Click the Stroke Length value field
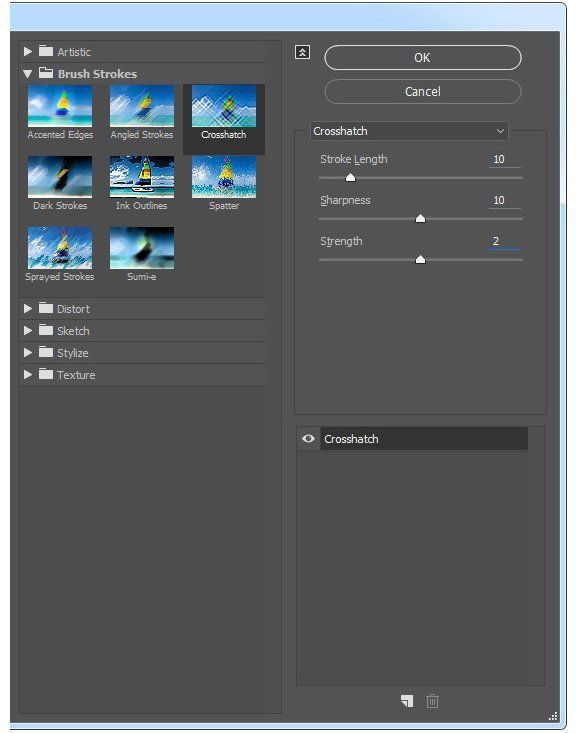576x733 pixels. pos(504,159)
